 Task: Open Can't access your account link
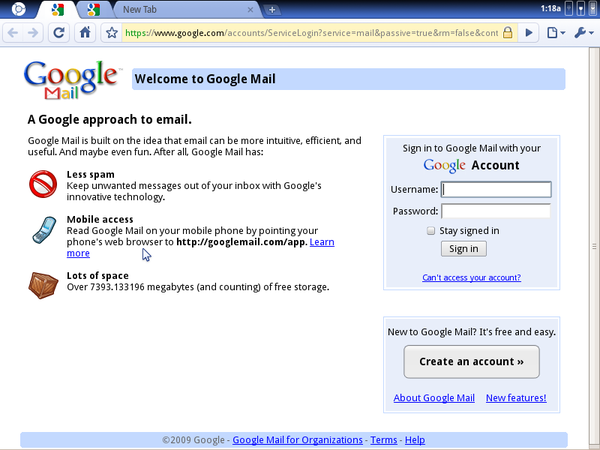[x=471, y=277]
